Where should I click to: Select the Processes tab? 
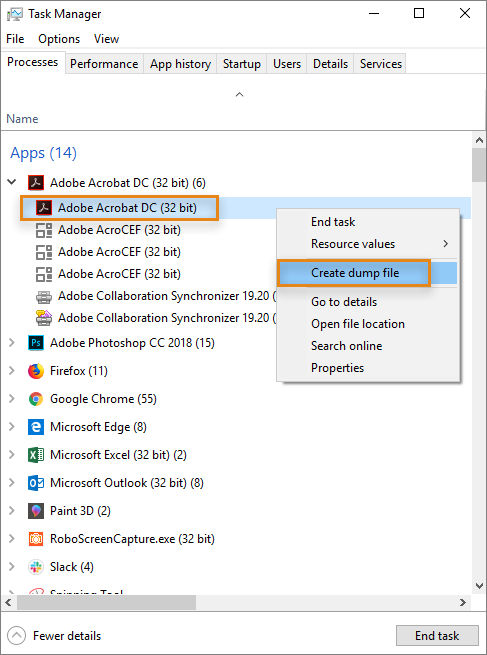point(33,62)
